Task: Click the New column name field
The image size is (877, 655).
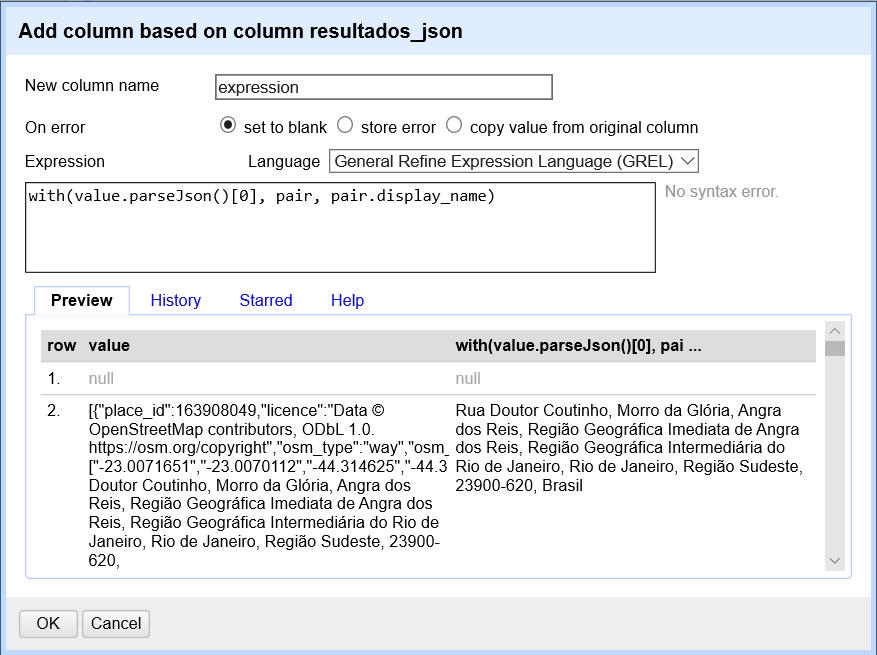Action: 384,87
